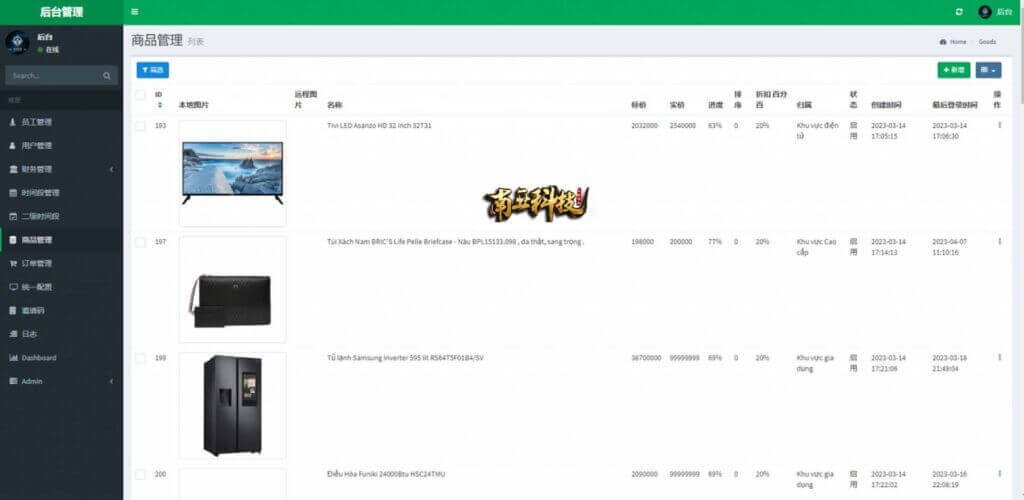1024x500 pixels.
Task: Toggle the sidebar with the hamburger icon
Action: click(x=135, y=12)
